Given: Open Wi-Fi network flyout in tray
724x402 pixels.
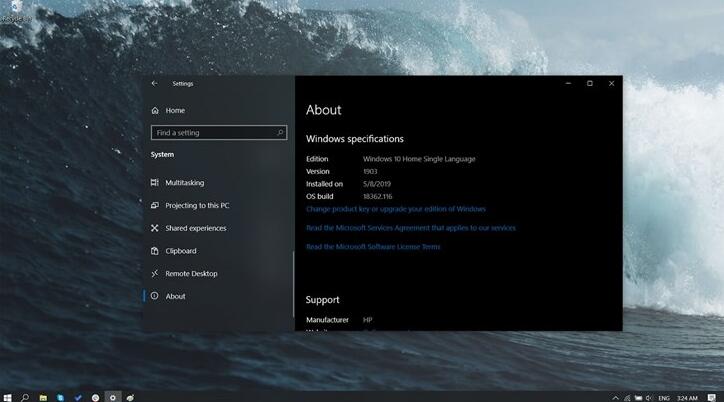Looking at the screenshot, I should (x=627, y=398).
